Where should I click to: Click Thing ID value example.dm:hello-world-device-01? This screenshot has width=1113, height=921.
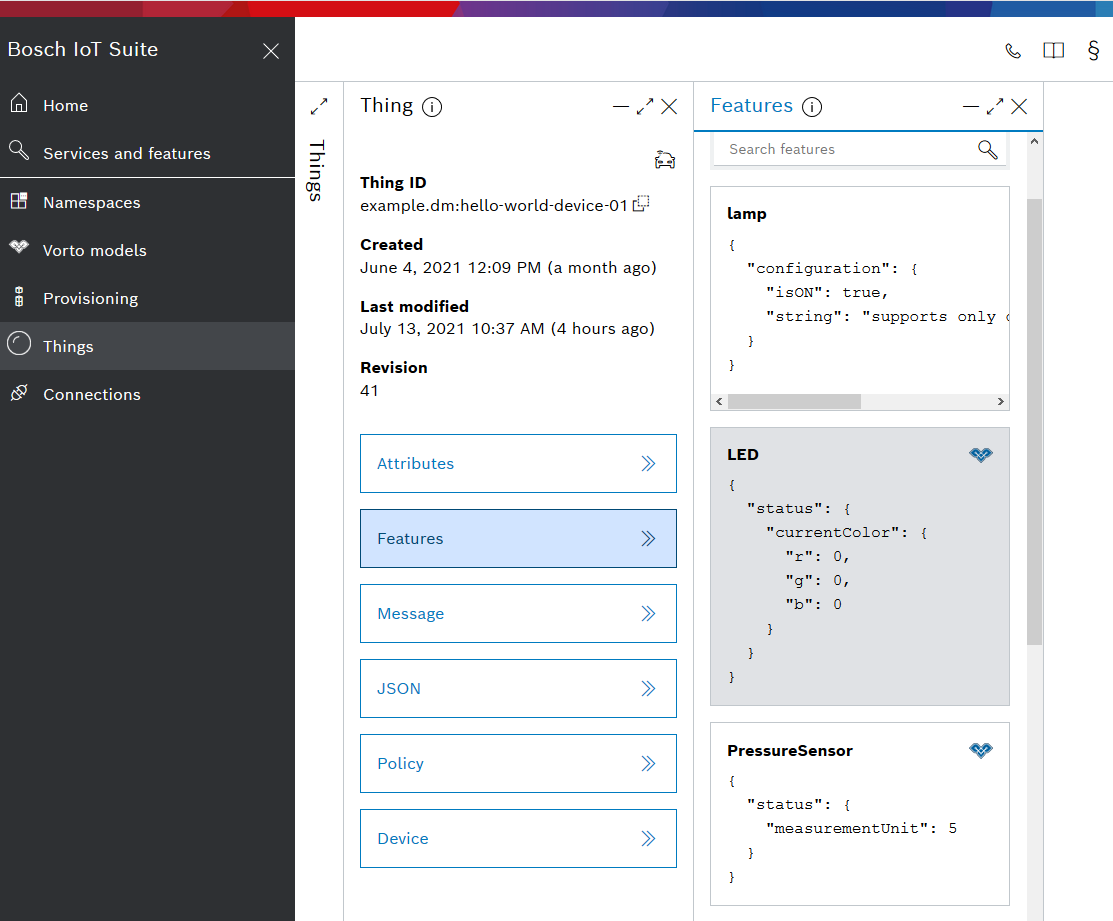tap(494, 206)
